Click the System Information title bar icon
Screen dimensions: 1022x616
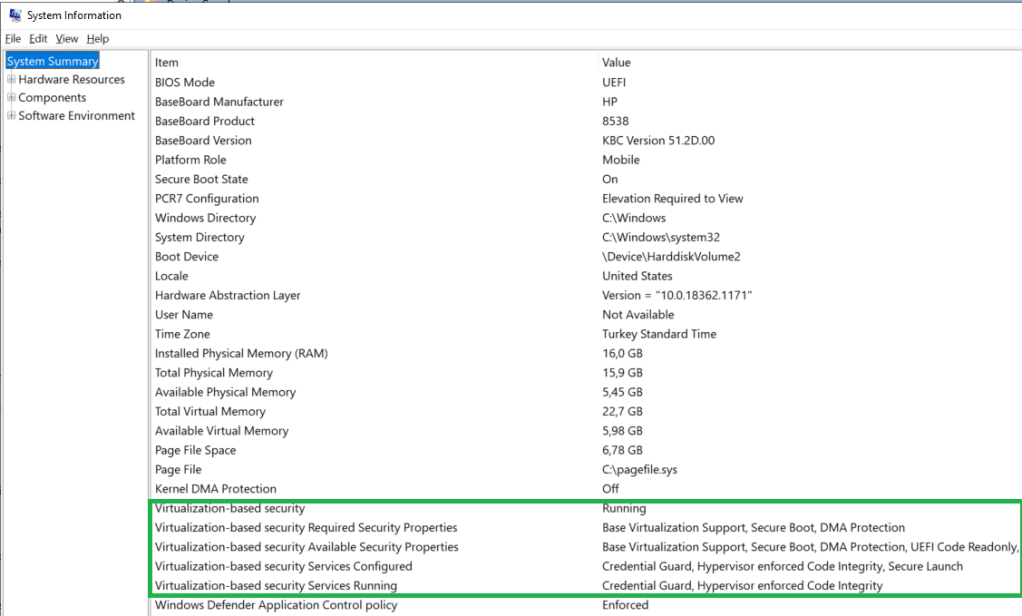point(15,15)
